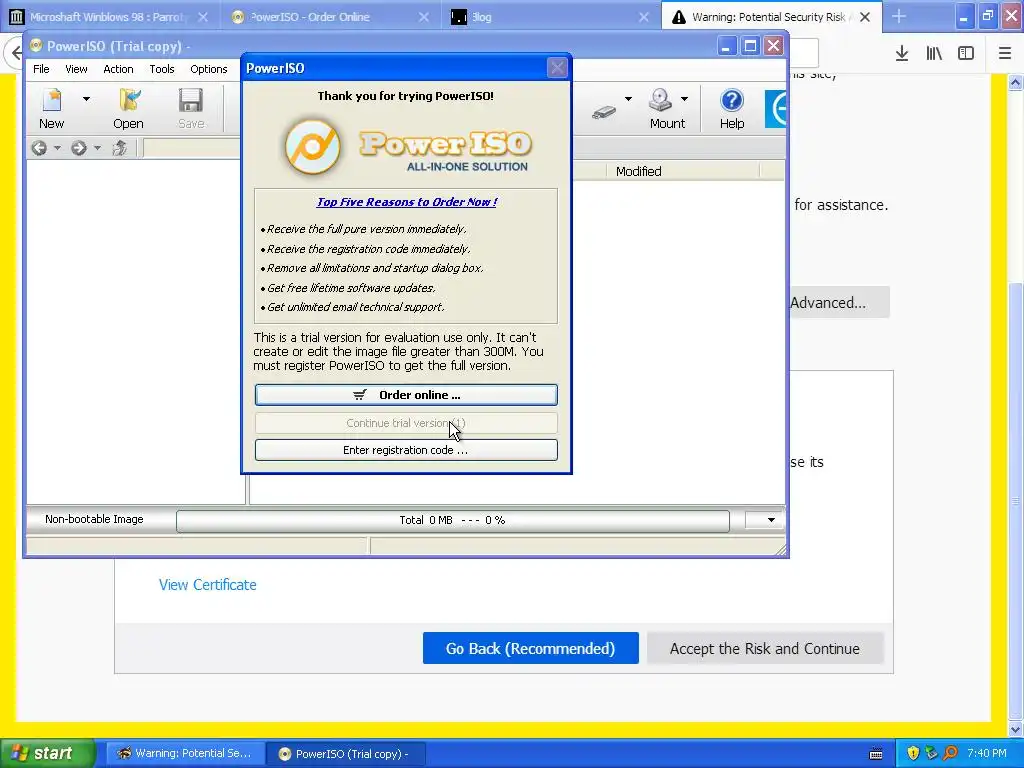Click the back navigation arrow in PowerISO
Viewport: 1024px width, 768px height.
[x=39, y=148]
